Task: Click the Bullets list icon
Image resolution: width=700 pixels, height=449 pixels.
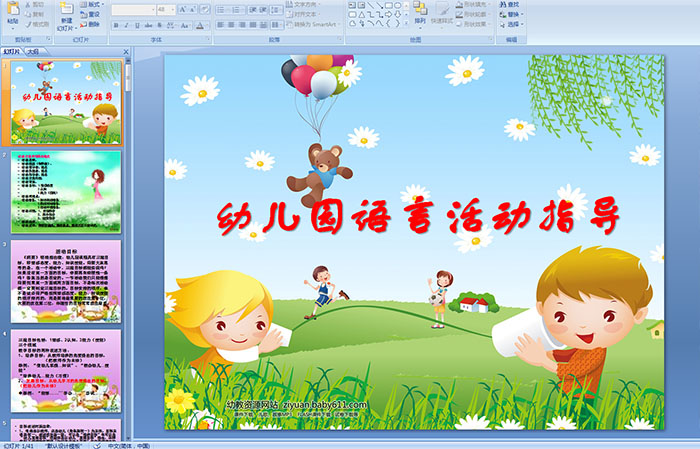Action: (221, 9)
